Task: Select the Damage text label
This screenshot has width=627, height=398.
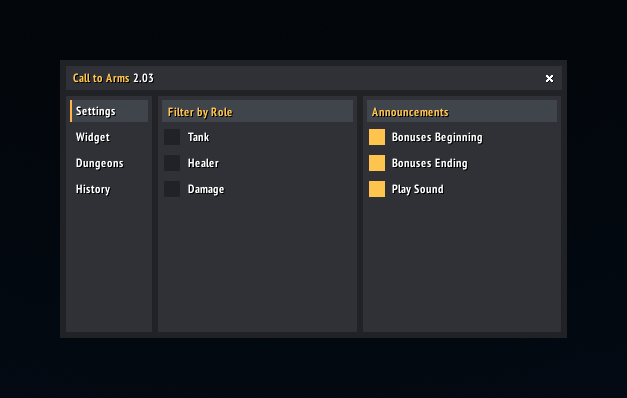Action: [x=206, y=189]
